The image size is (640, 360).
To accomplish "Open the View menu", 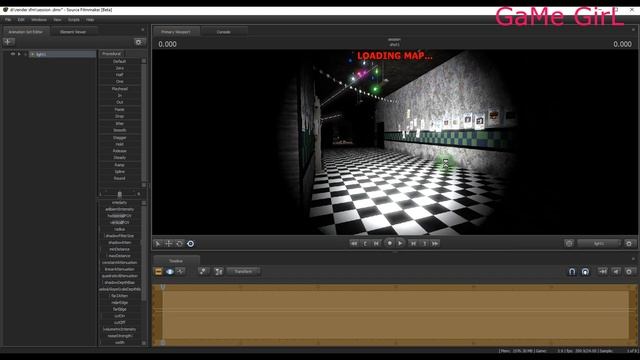I will 57,20.
